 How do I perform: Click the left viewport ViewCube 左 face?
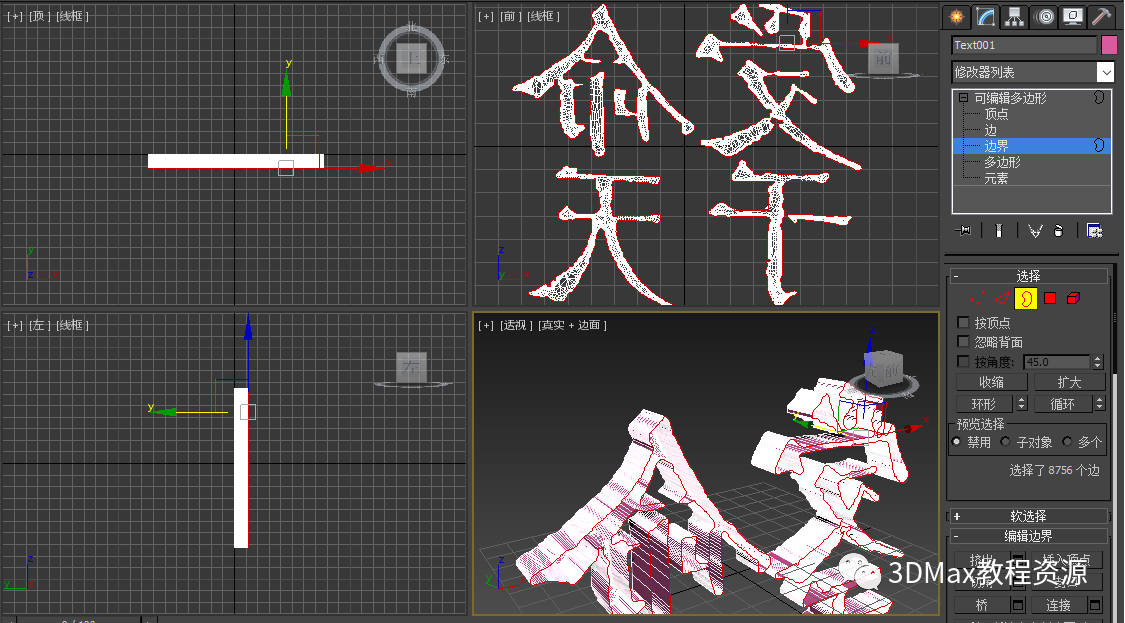411,367
